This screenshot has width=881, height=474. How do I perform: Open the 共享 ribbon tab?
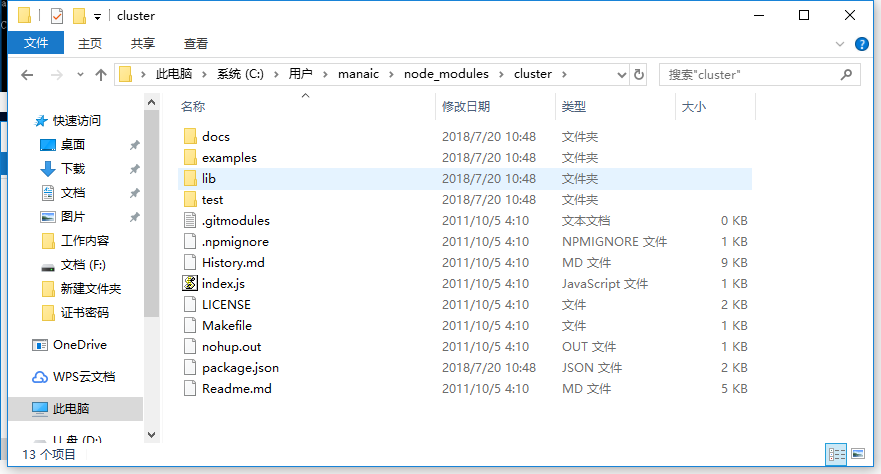tap(143, 43)
